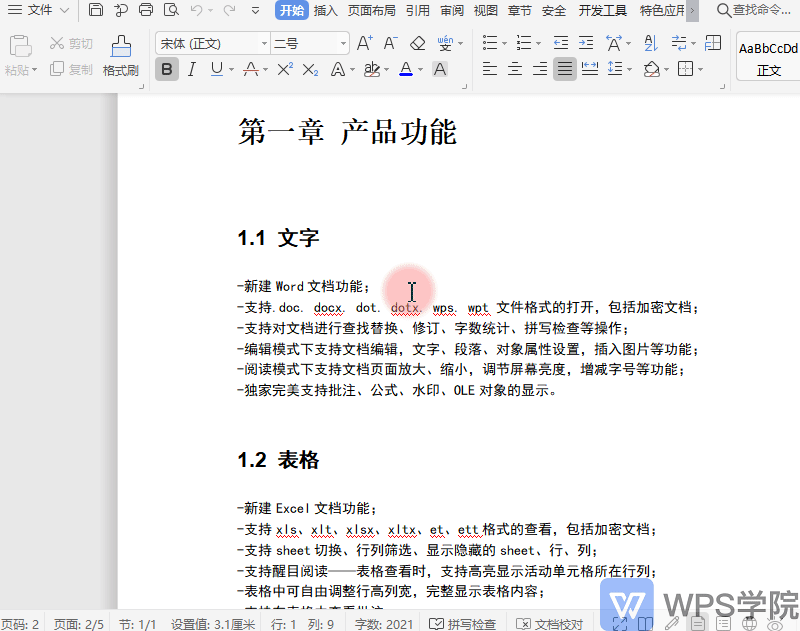Expand the 文件 menu arrow

coord(64,10)
